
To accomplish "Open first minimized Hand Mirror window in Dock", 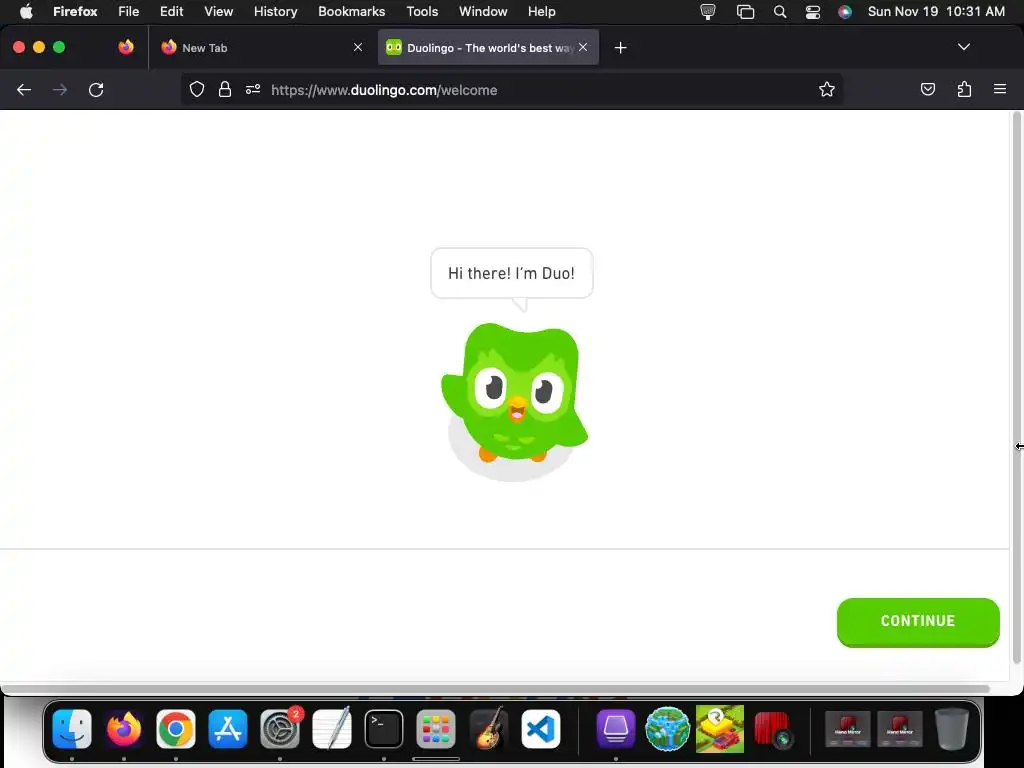I will [x=847, y=728].
